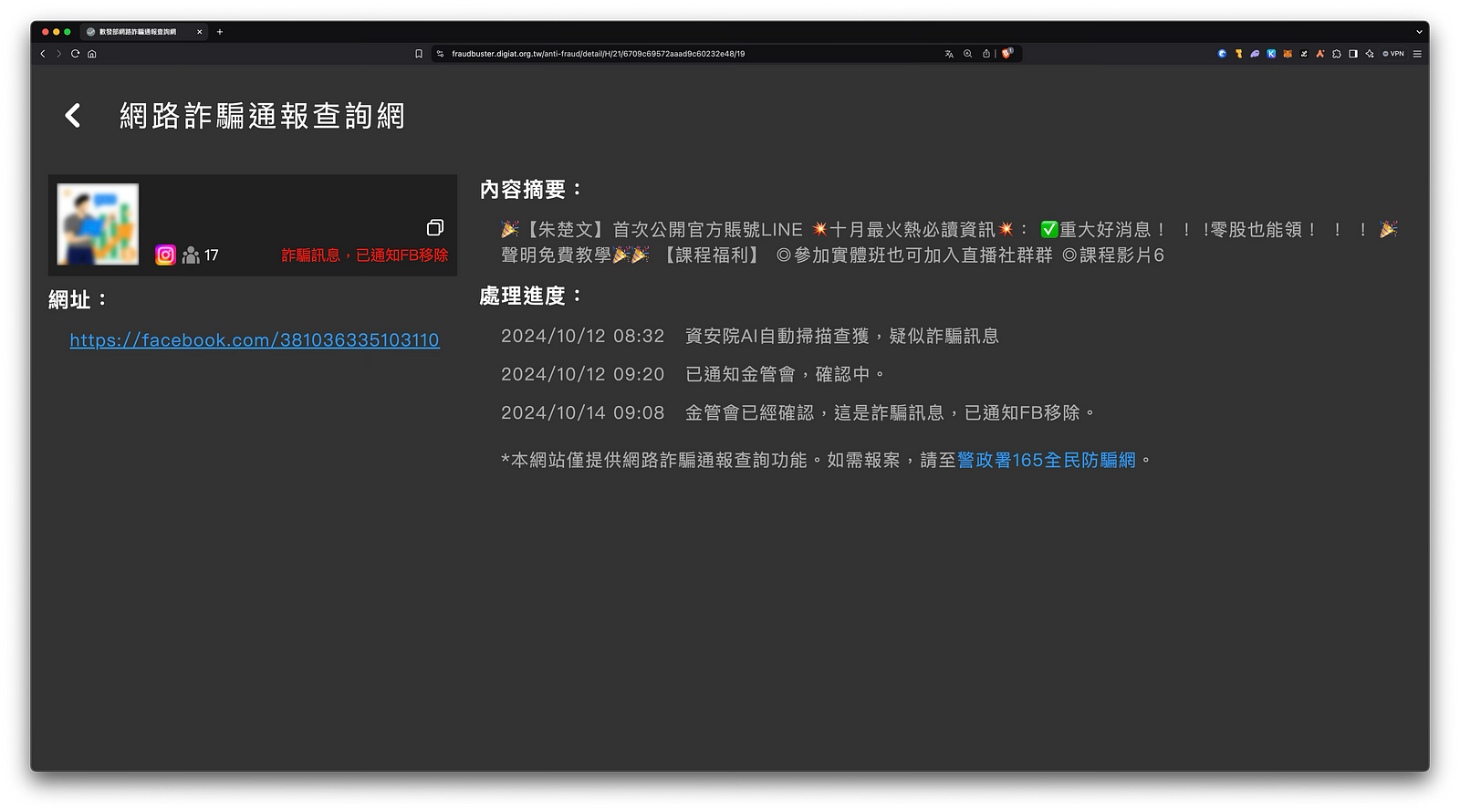
Task: Expand the tab search chevron
Action: click(x=1419, y=32)
